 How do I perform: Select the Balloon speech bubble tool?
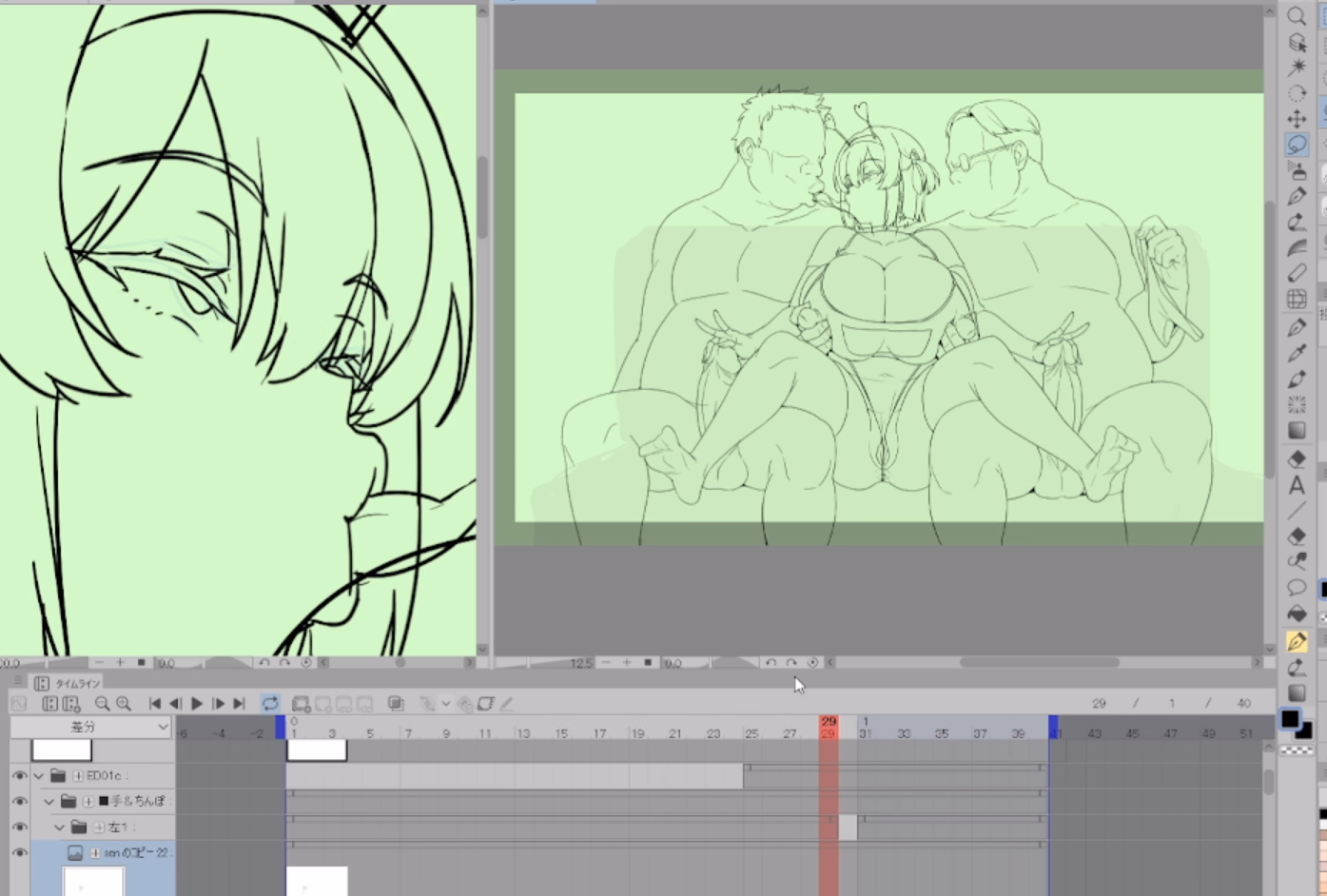tap(1296, 587)
